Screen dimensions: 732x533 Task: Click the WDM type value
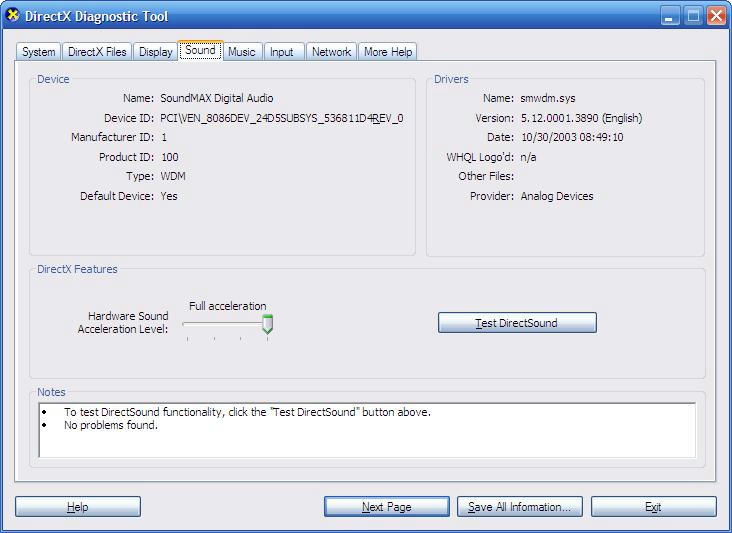tap(173, 176)
